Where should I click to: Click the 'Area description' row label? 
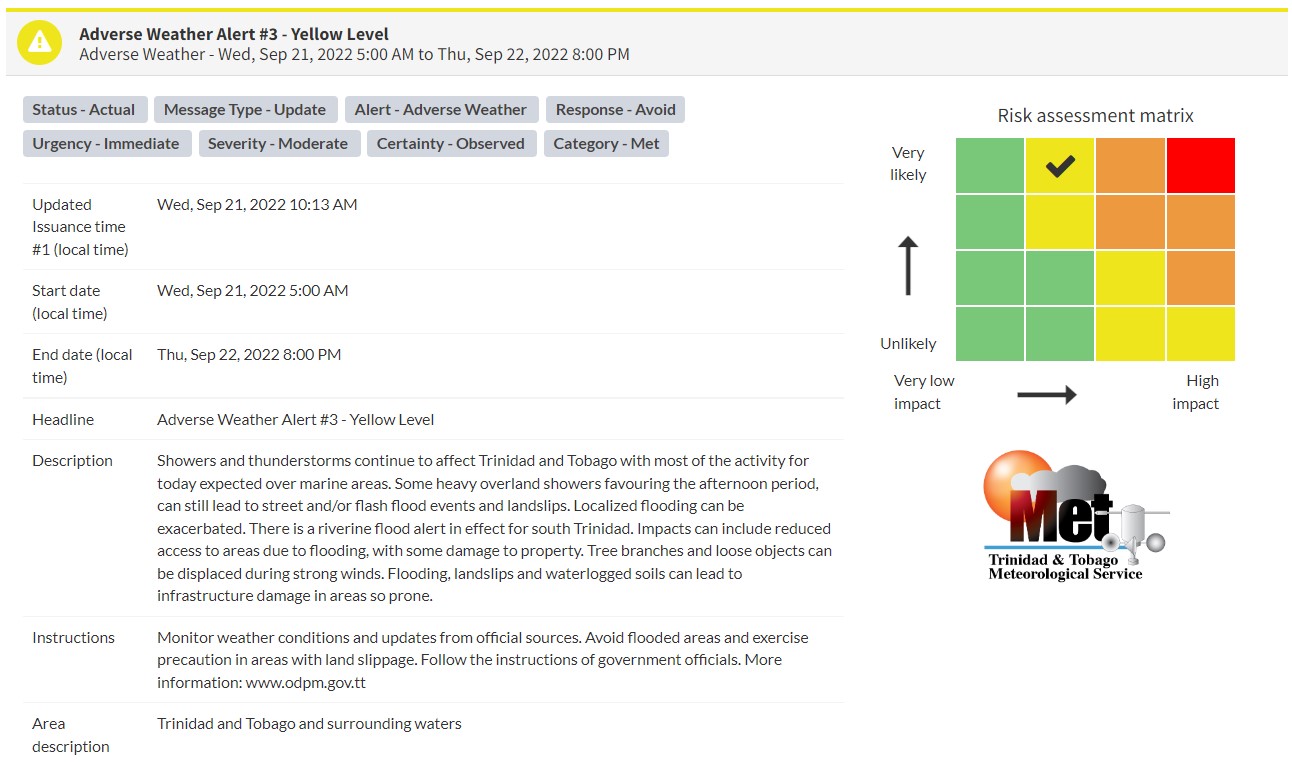(71, 735)
